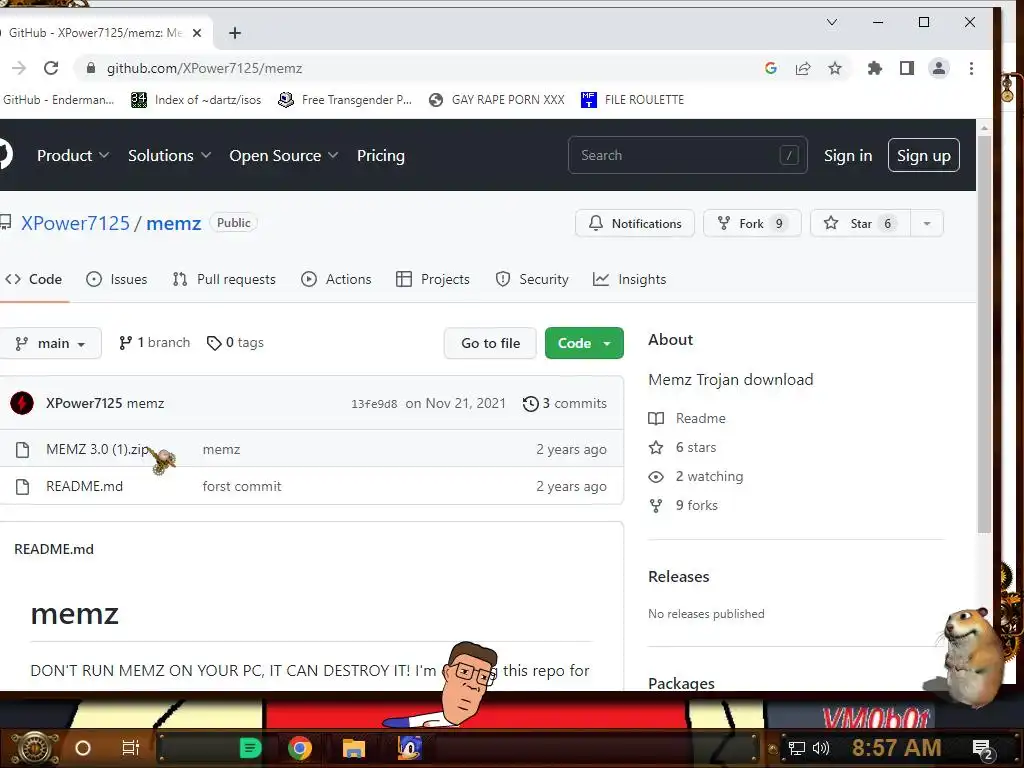Open the Chrome profile avatar
1024x768 pixels.
point(938,68)
